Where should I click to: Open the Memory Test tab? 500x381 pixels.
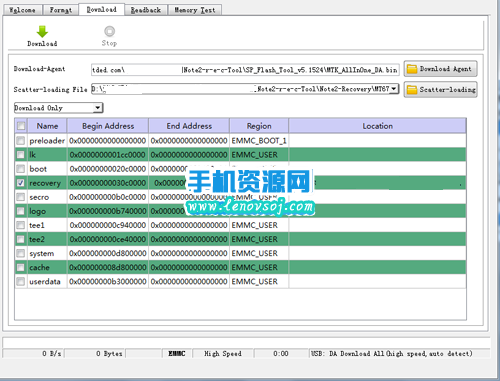[195, 10]
